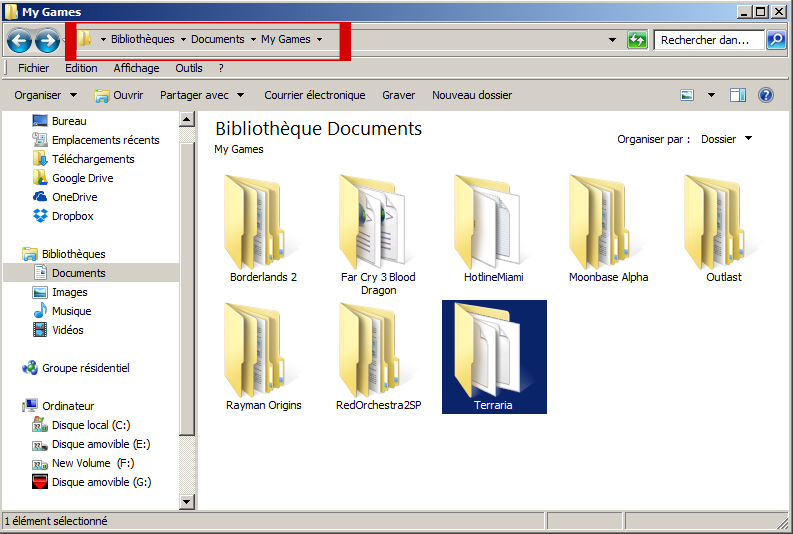793x534 pixels.
Task: Click the search magnifier button
Action: coord(776,39)
